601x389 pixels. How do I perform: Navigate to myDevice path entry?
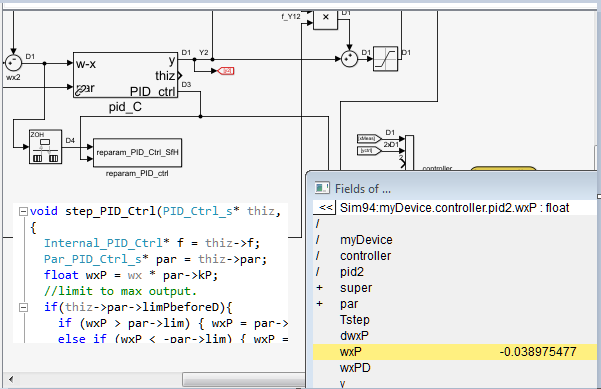366,240
